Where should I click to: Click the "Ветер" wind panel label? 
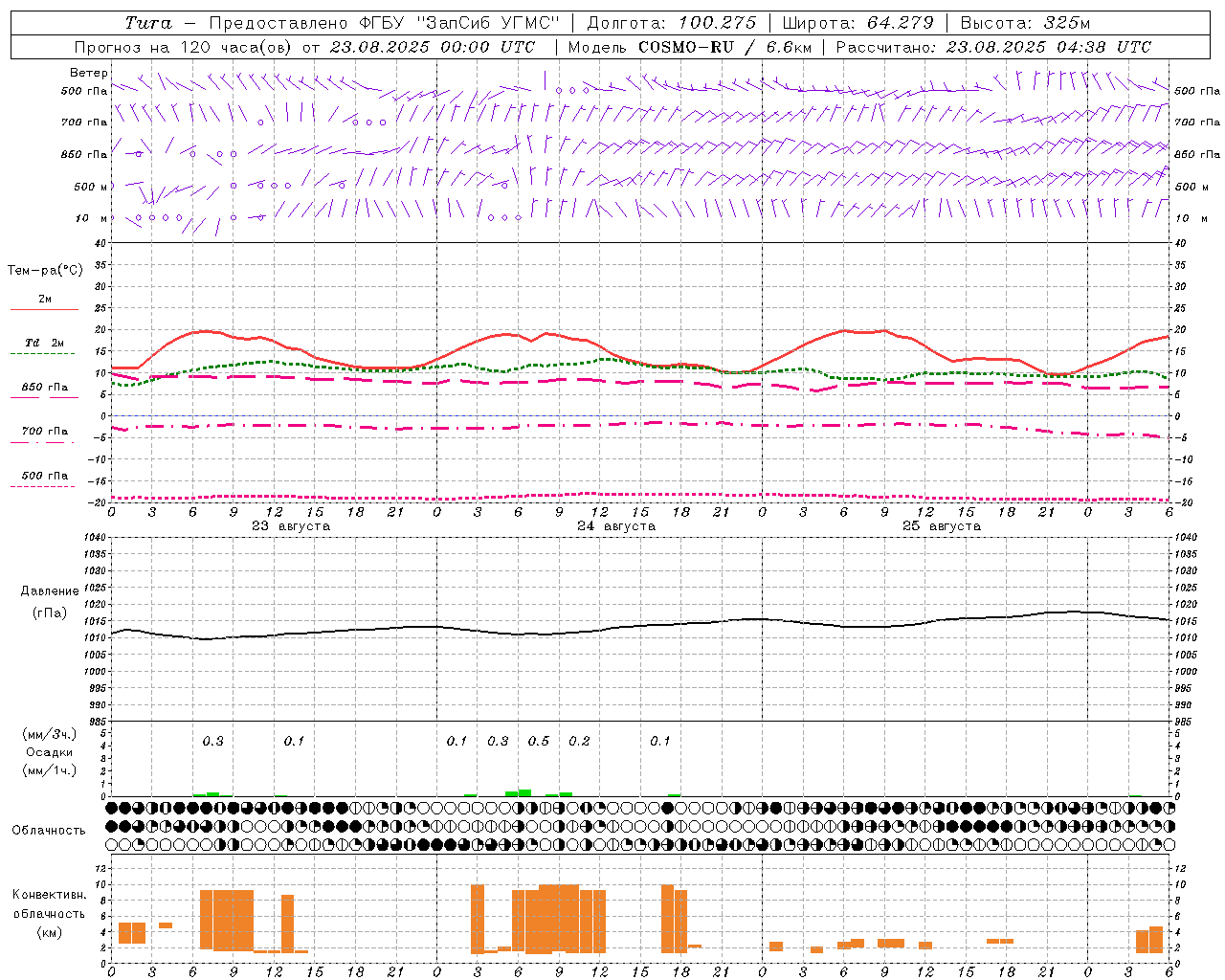(x=89, y=73)
